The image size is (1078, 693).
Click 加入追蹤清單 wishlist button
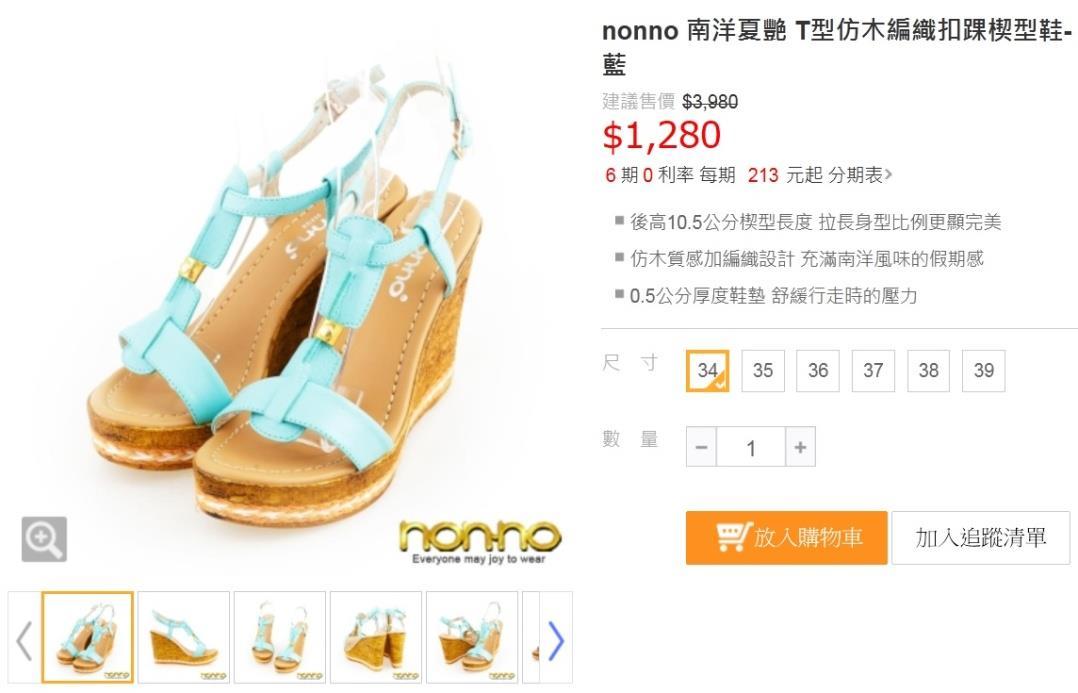pyautogui.click(x=981, y=538)
